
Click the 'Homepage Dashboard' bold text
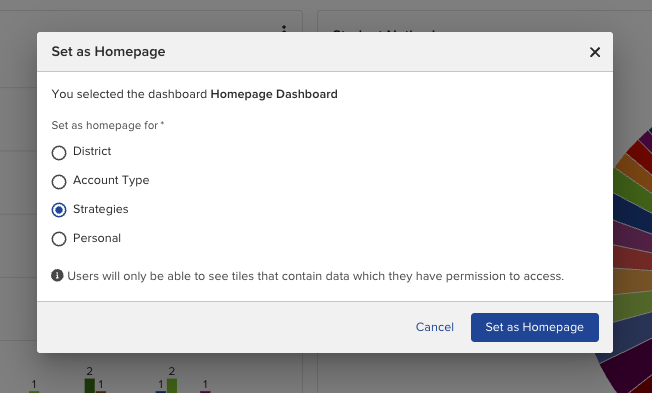pyautogui.click(x=274, y=94)
